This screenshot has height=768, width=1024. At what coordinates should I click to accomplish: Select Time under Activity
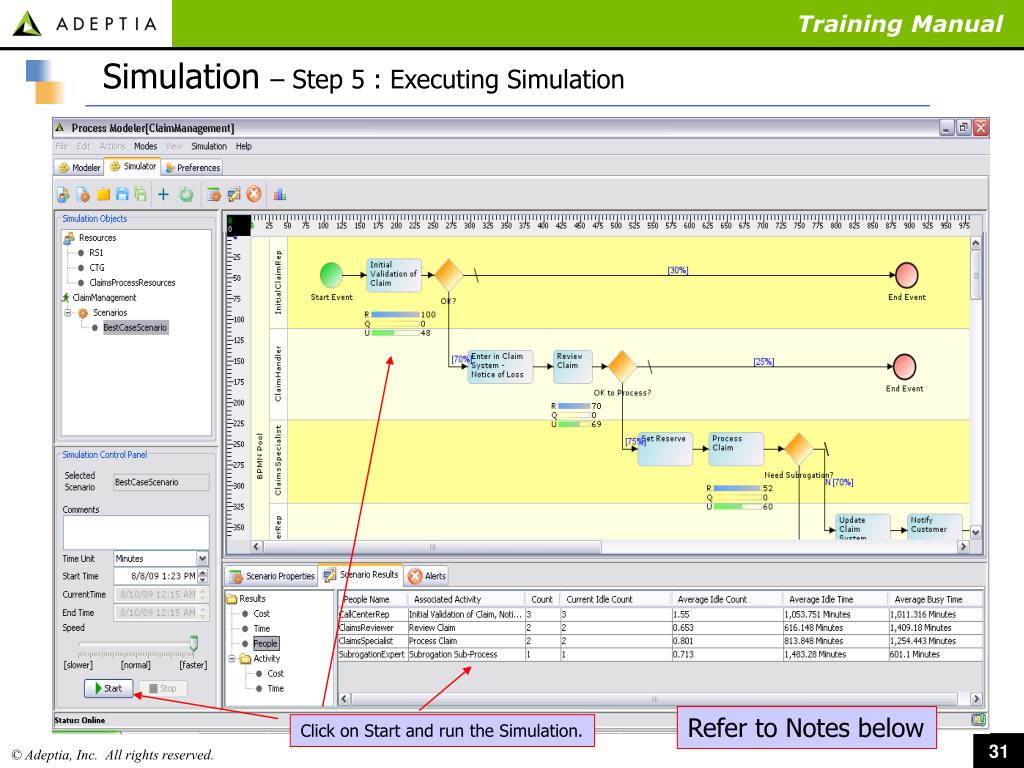tap(276, 688)
